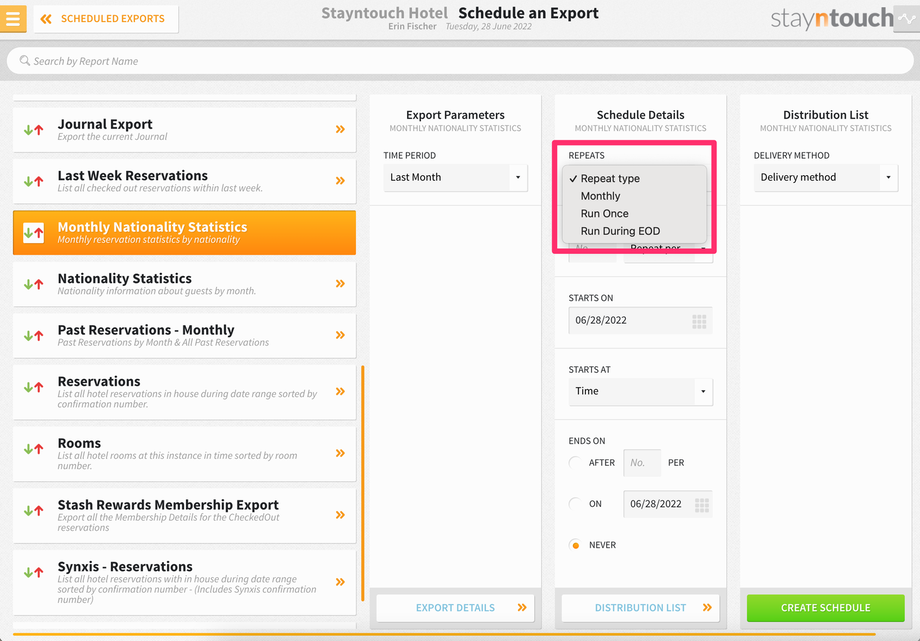Select the Journal Export report
Viewport: 920px width, 641px height.
click(184, 130)
